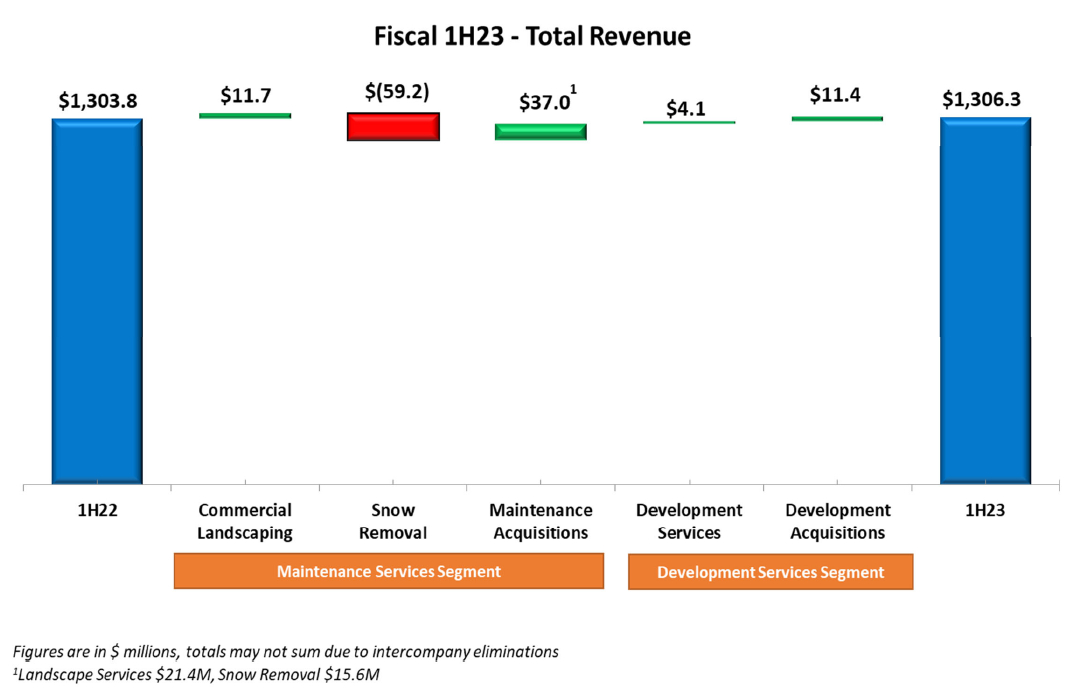Click the thin green Development Services bar
1071x693 pixels.
pos(689,122)
